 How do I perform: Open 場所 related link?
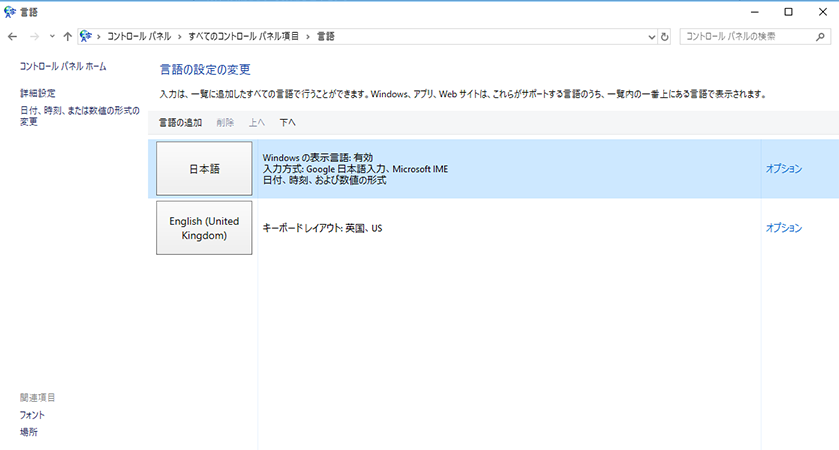29,432
